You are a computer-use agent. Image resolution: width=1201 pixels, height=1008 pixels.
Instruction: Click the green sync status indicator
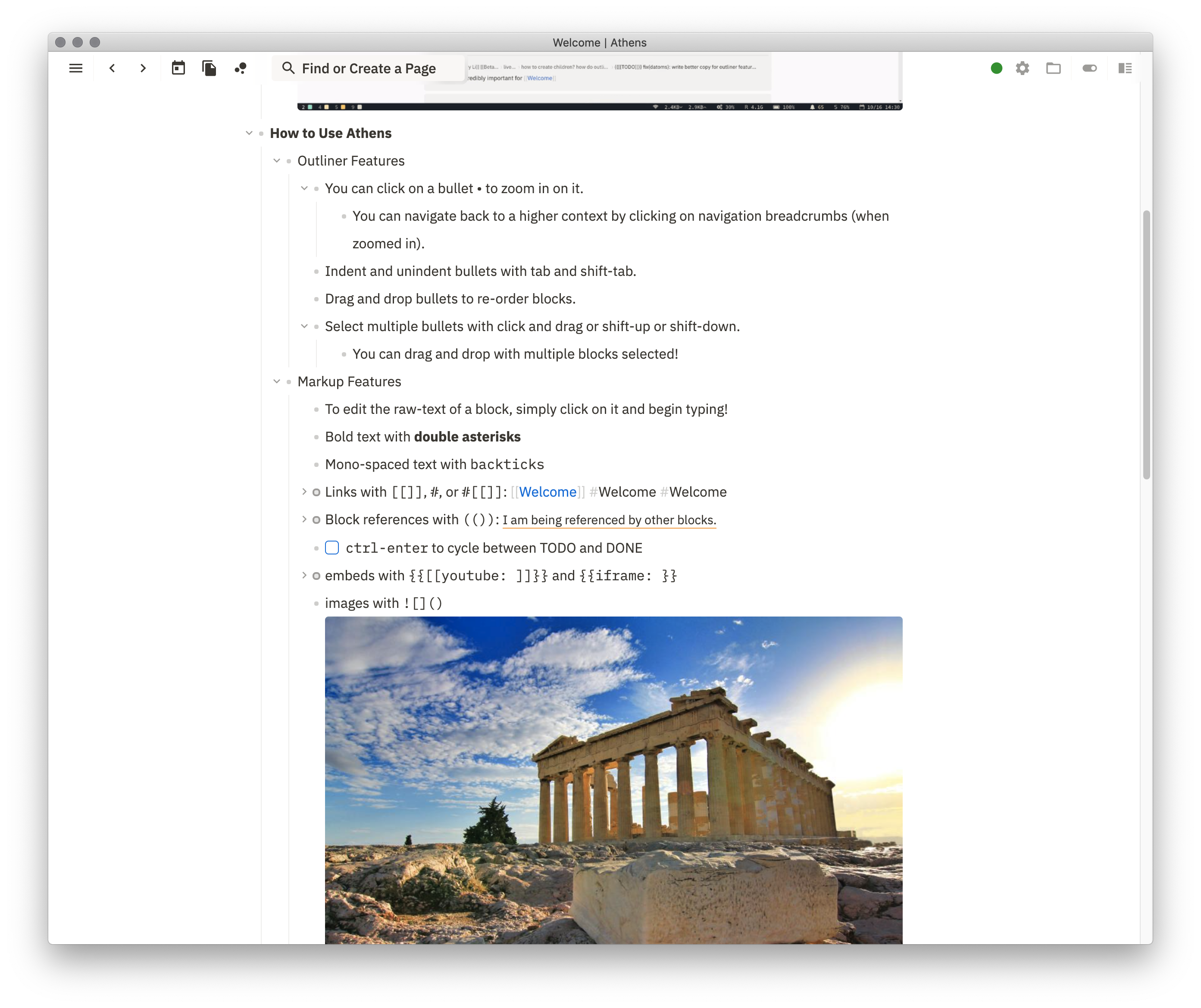996,68
